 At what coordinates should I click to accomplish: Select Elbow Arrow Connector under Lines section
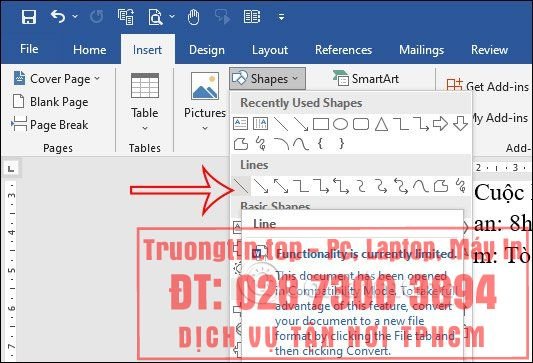[321, 186]
